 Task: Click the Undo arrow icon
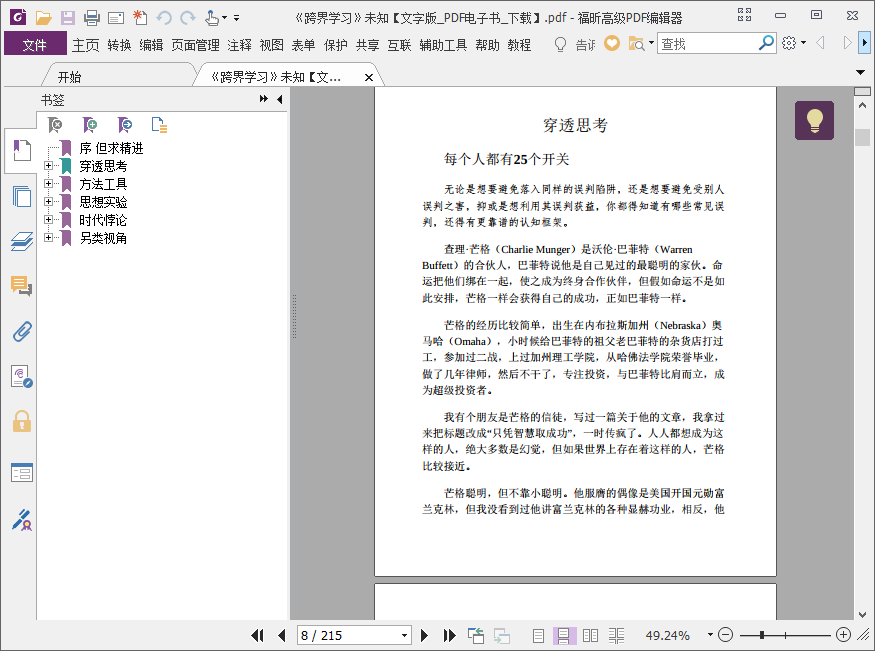point(164,18)
